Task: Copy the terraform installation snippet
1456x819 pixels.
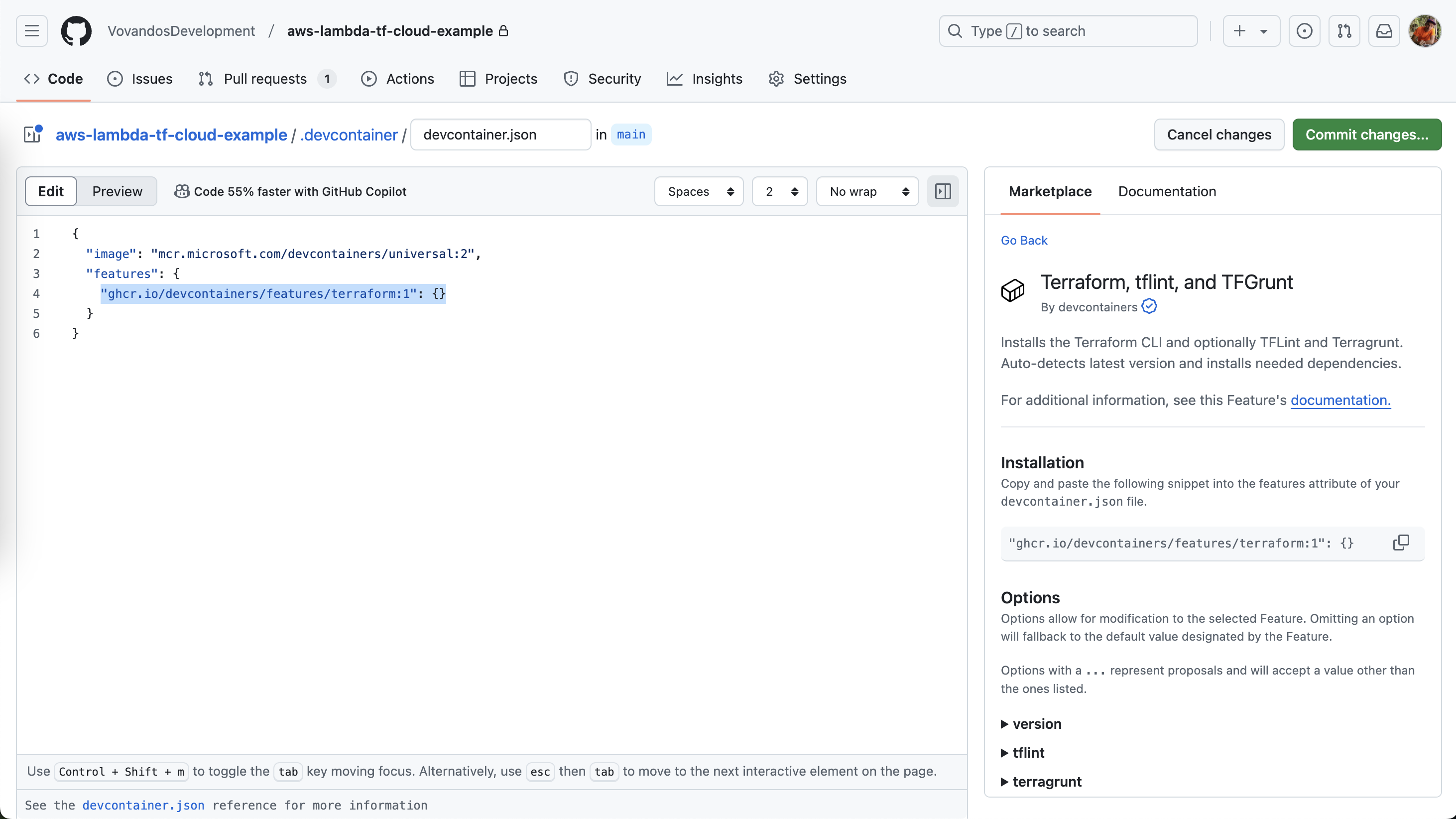Action: (x=1401, y=543)
